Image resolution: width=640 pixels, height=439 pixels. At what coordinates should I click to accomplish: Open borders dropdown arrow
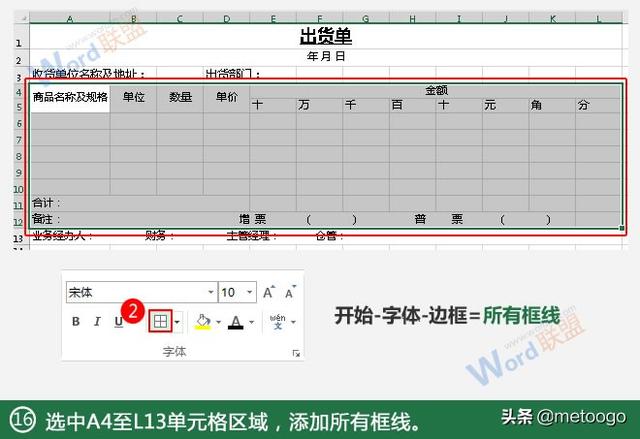tap(177, 322)
